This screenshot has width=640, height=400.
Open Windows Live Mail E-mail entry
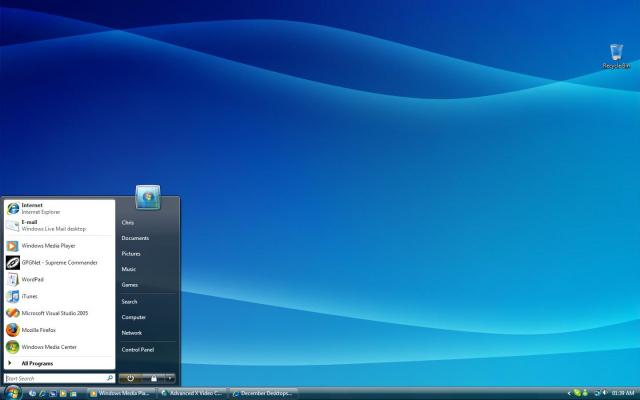59,225
